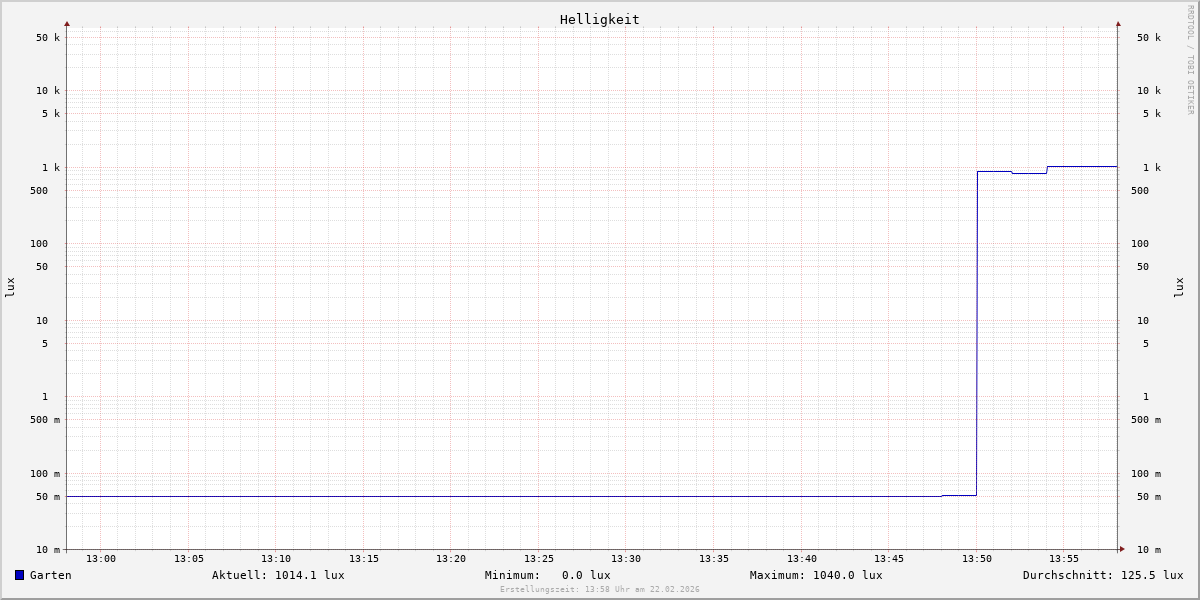Click the red arrow atop the right axis

pyautogui.click(x=1118, y=23)
